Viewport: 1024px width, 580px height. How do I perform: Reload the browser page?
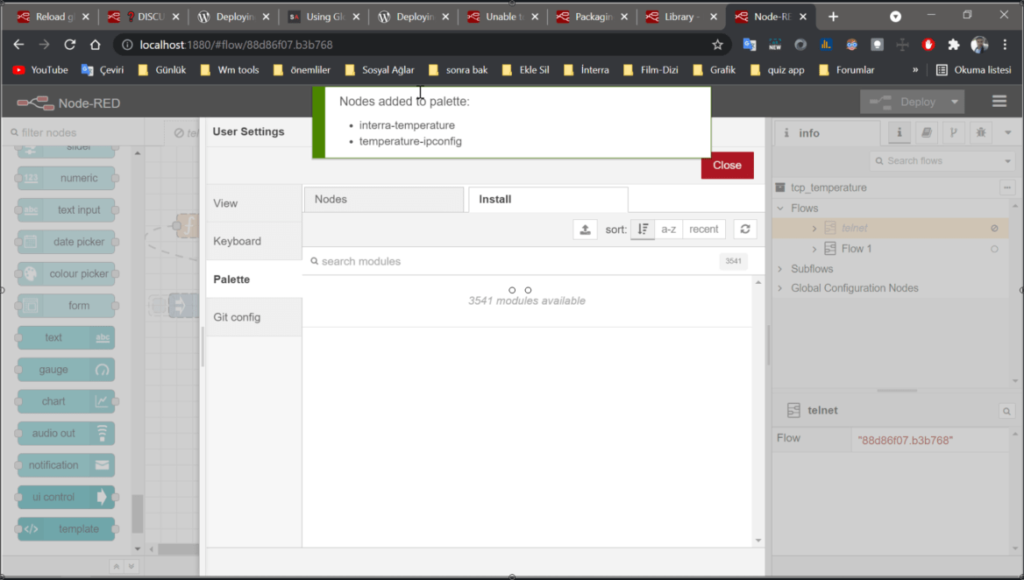click(x=70, y=44)
